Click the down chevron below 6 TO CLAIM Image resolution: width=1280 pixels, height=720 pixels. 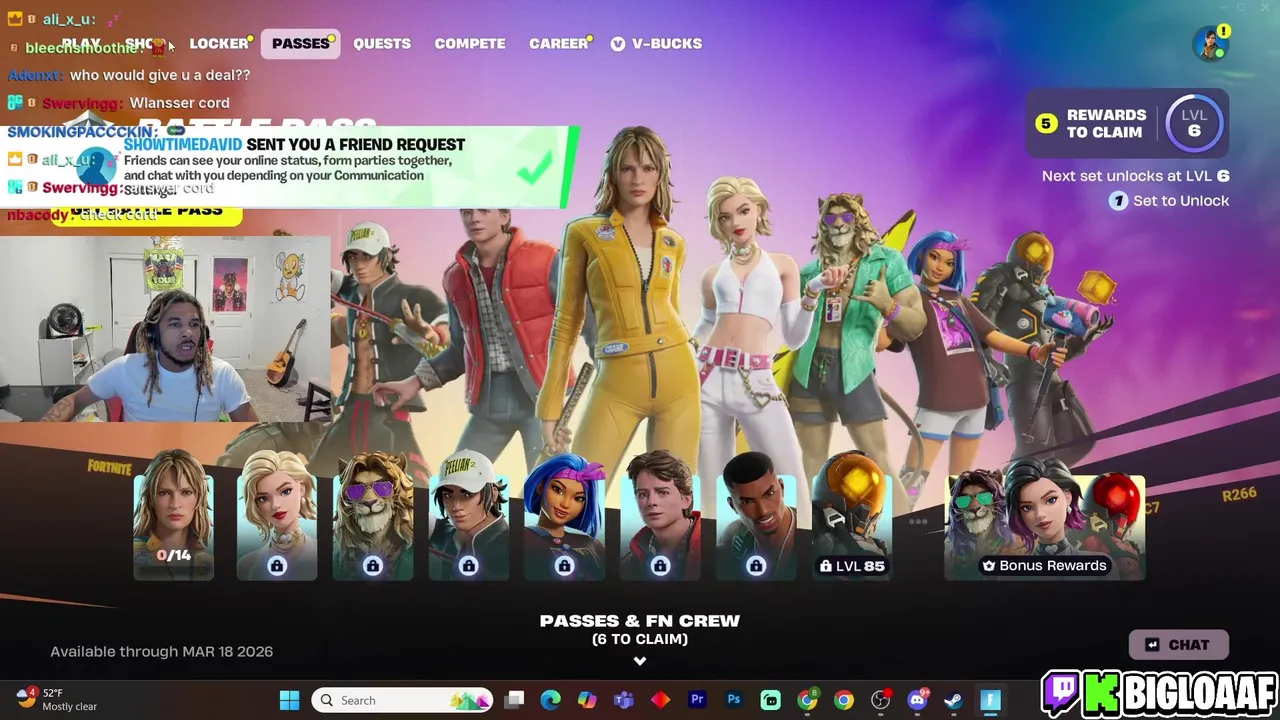[640, 661]
